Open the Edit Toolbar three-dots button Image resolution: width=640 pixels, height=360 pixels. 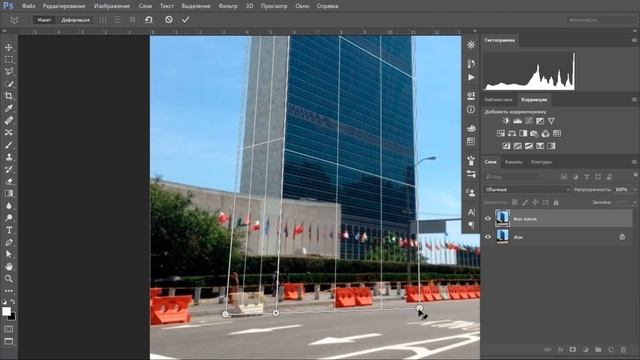[x=9, y=291]
